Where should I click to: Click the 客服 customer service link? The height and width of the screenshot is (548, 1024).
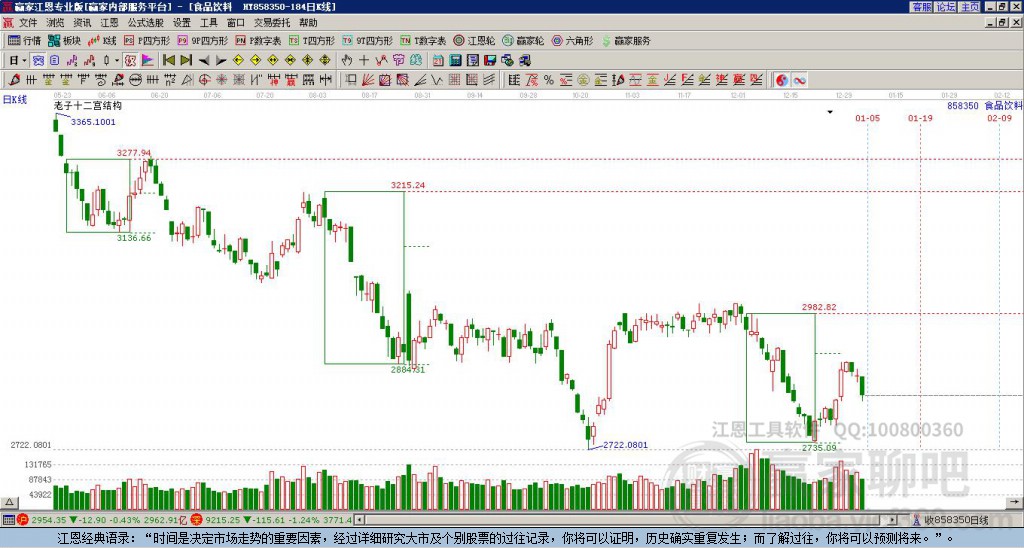click(921, 7)
